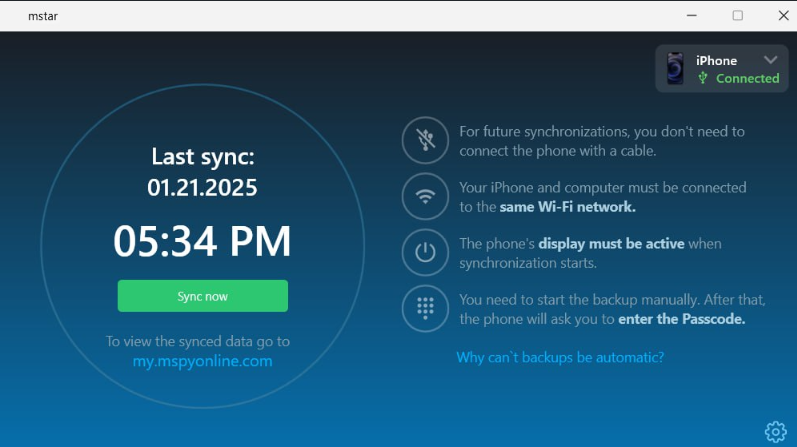The image size is (797, 447).
Task: Expand the iPhone device dropdown chevron
Action: pos(771,60)
